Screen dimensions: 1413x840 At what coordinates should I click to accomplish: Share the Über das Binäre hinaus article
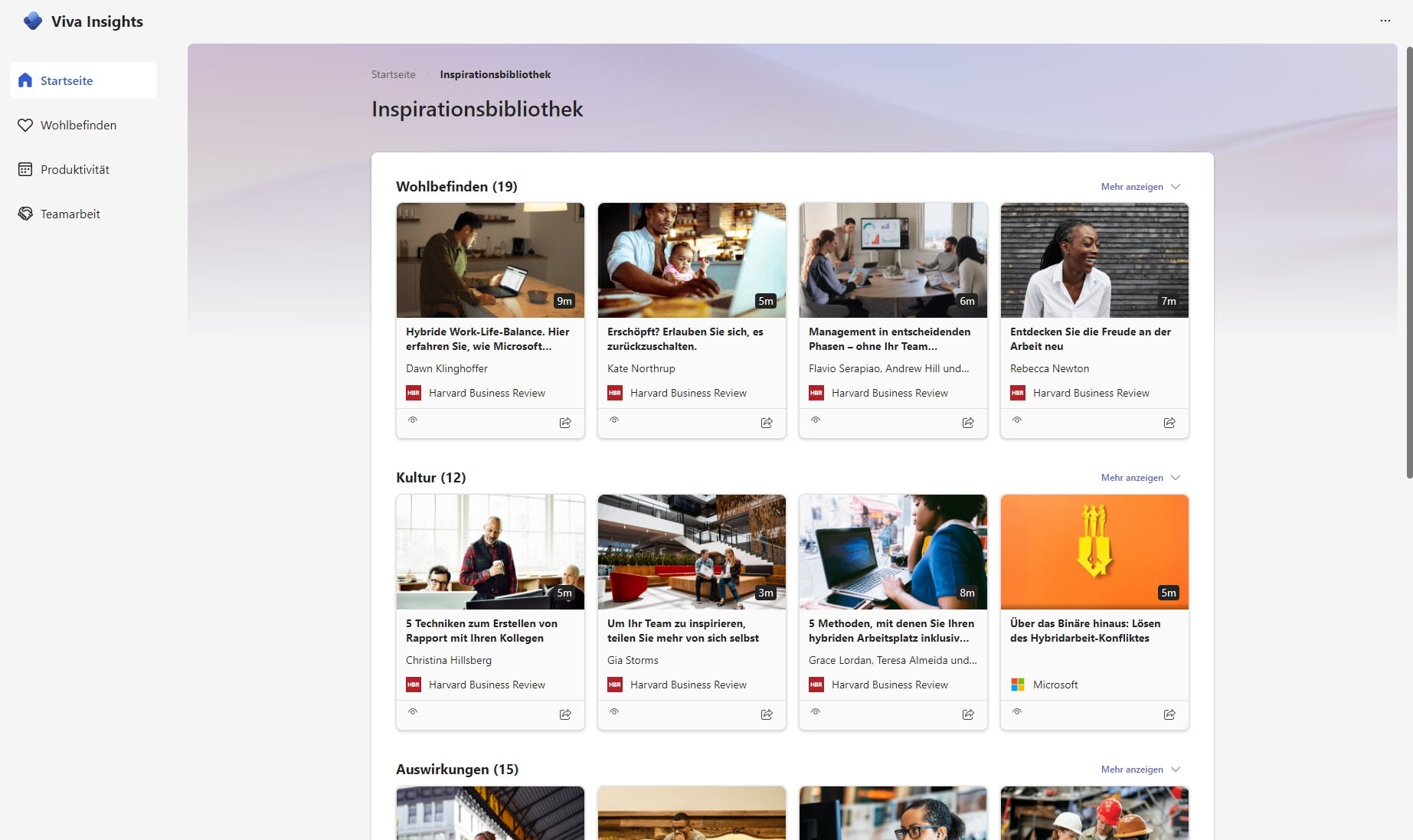tap(1169, 714)
